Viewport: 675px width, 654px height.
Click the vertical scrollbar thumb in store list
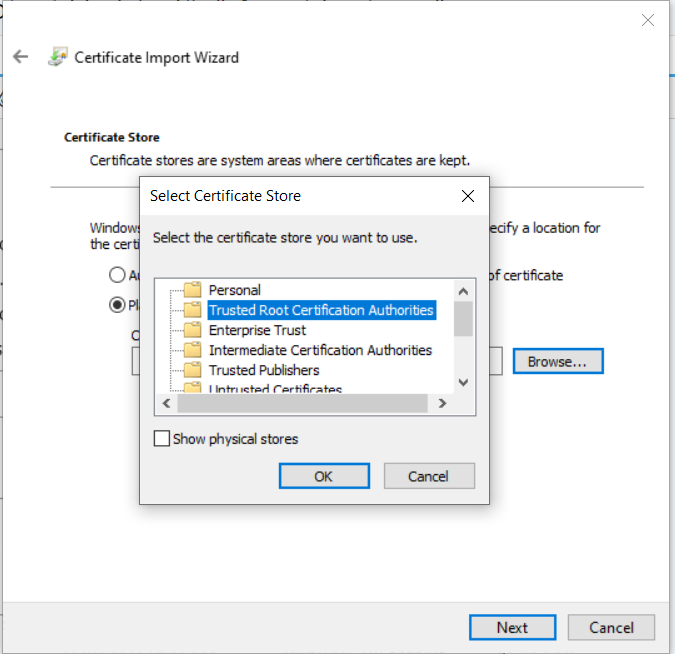click(x=463, y=319)
